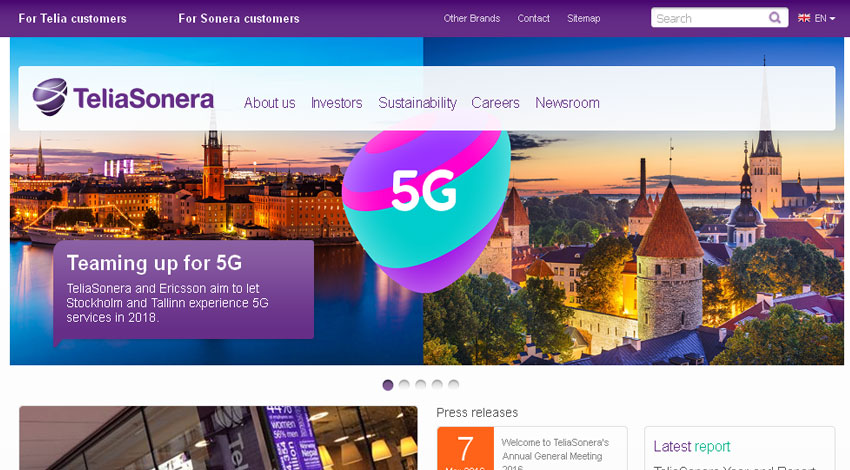Screen dimensions: 850x470
Task: Open the Investors menu
Action: pyautogui.click(x=336, y=102)
